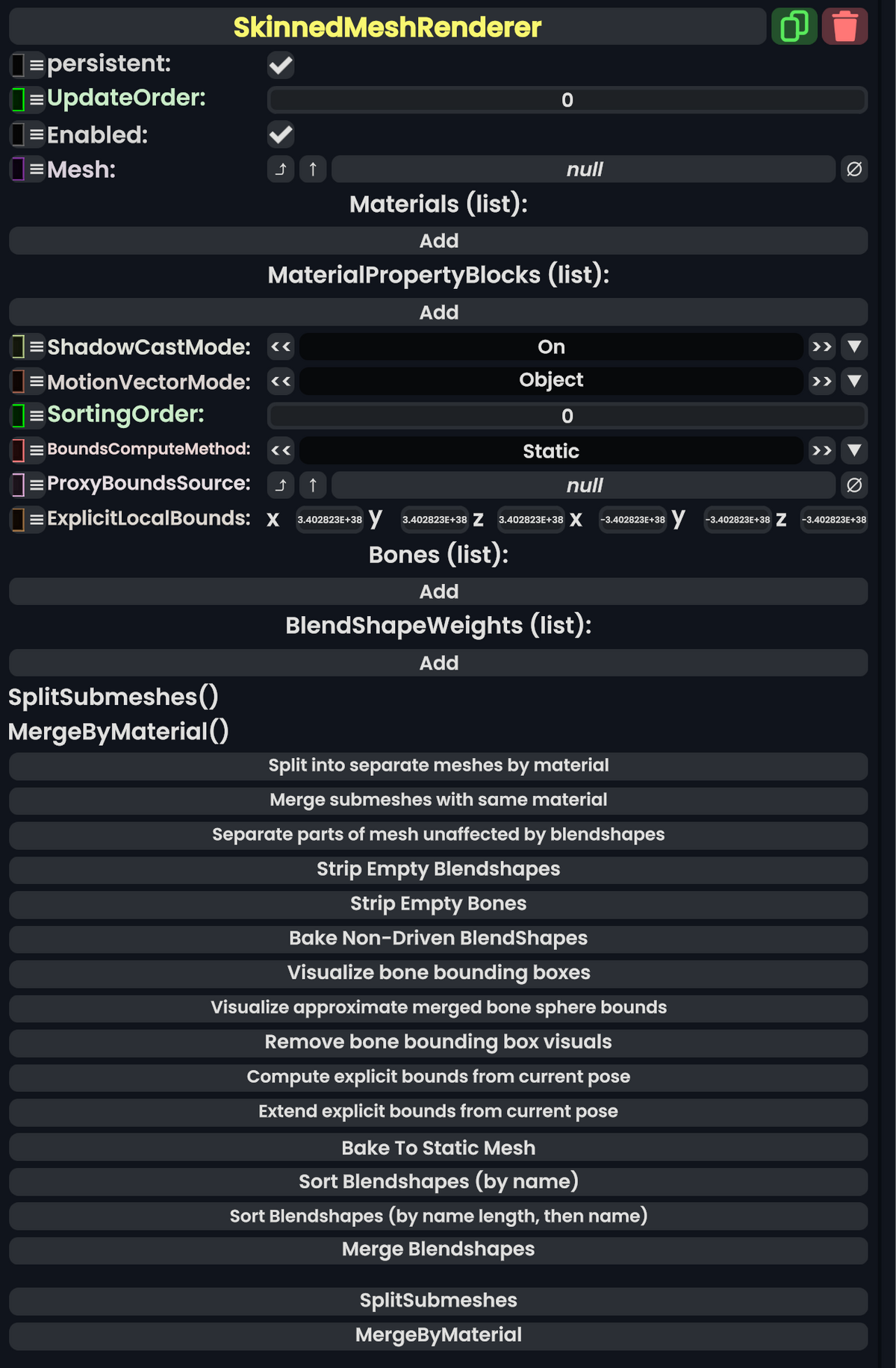The width and height of the screenshot is (896, 1368).
Task: Cycle ShadowCastMode backward with the << icon
Action: 280,346
